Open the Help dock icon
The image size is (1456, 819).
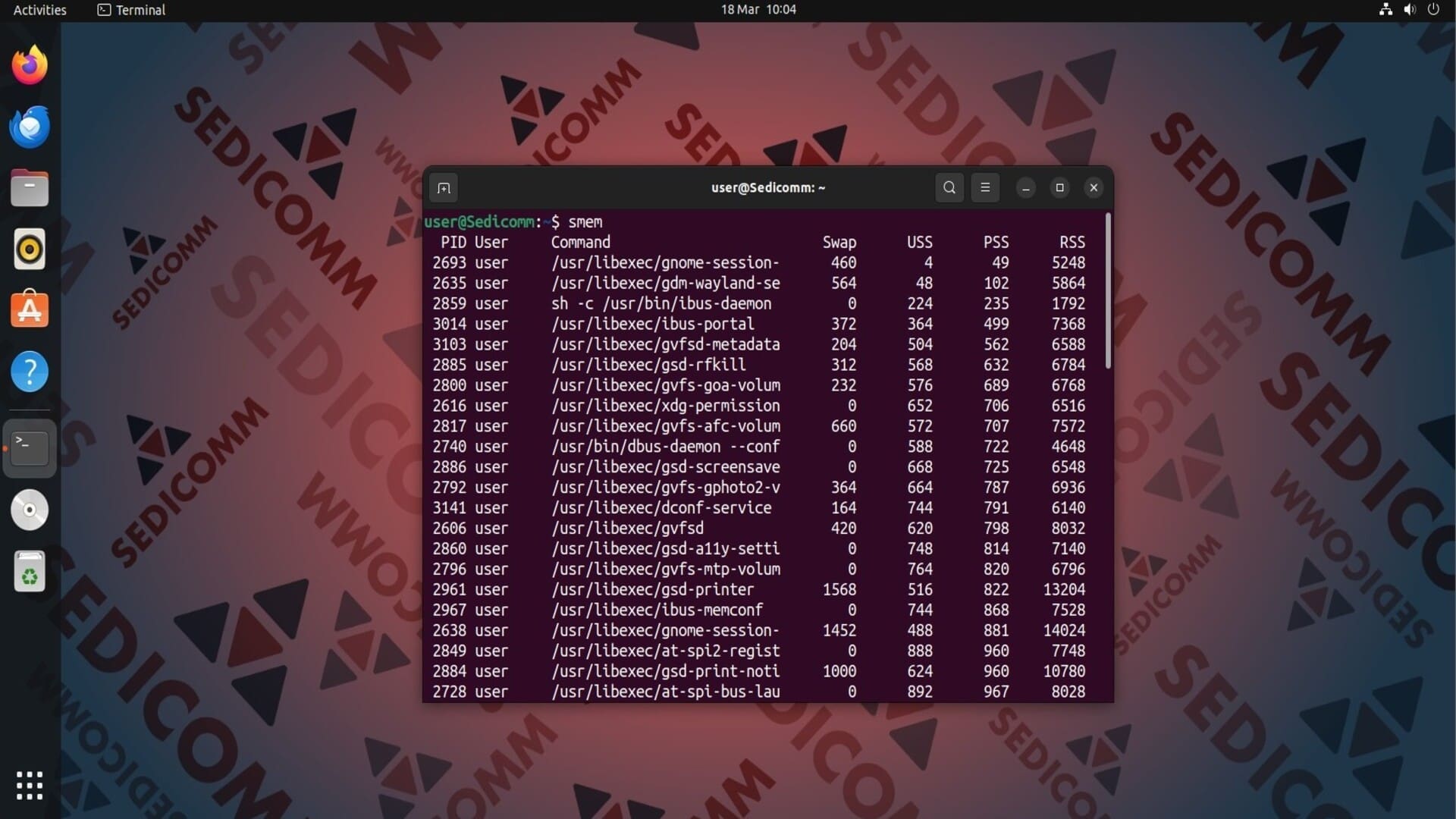pos(30,372)
